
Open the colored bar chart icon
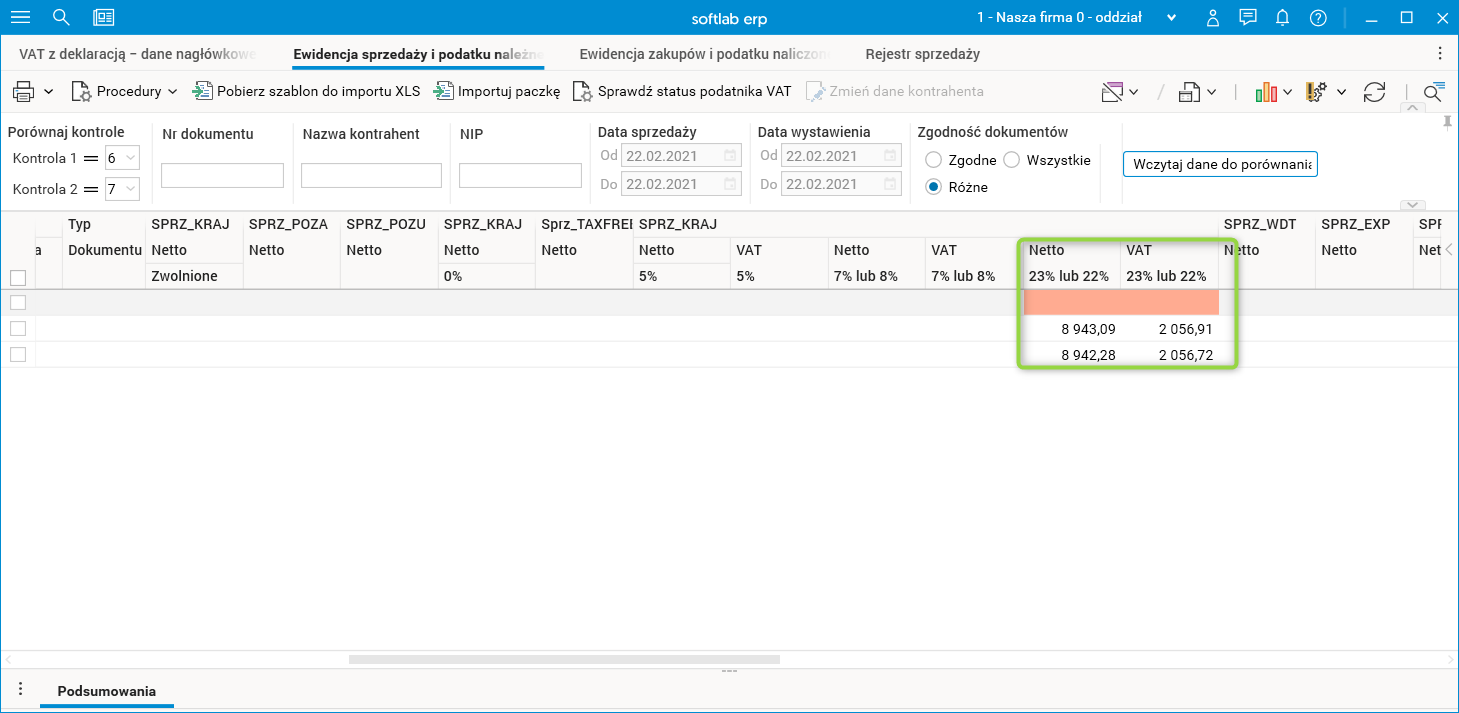click(x=1266, y=92)
